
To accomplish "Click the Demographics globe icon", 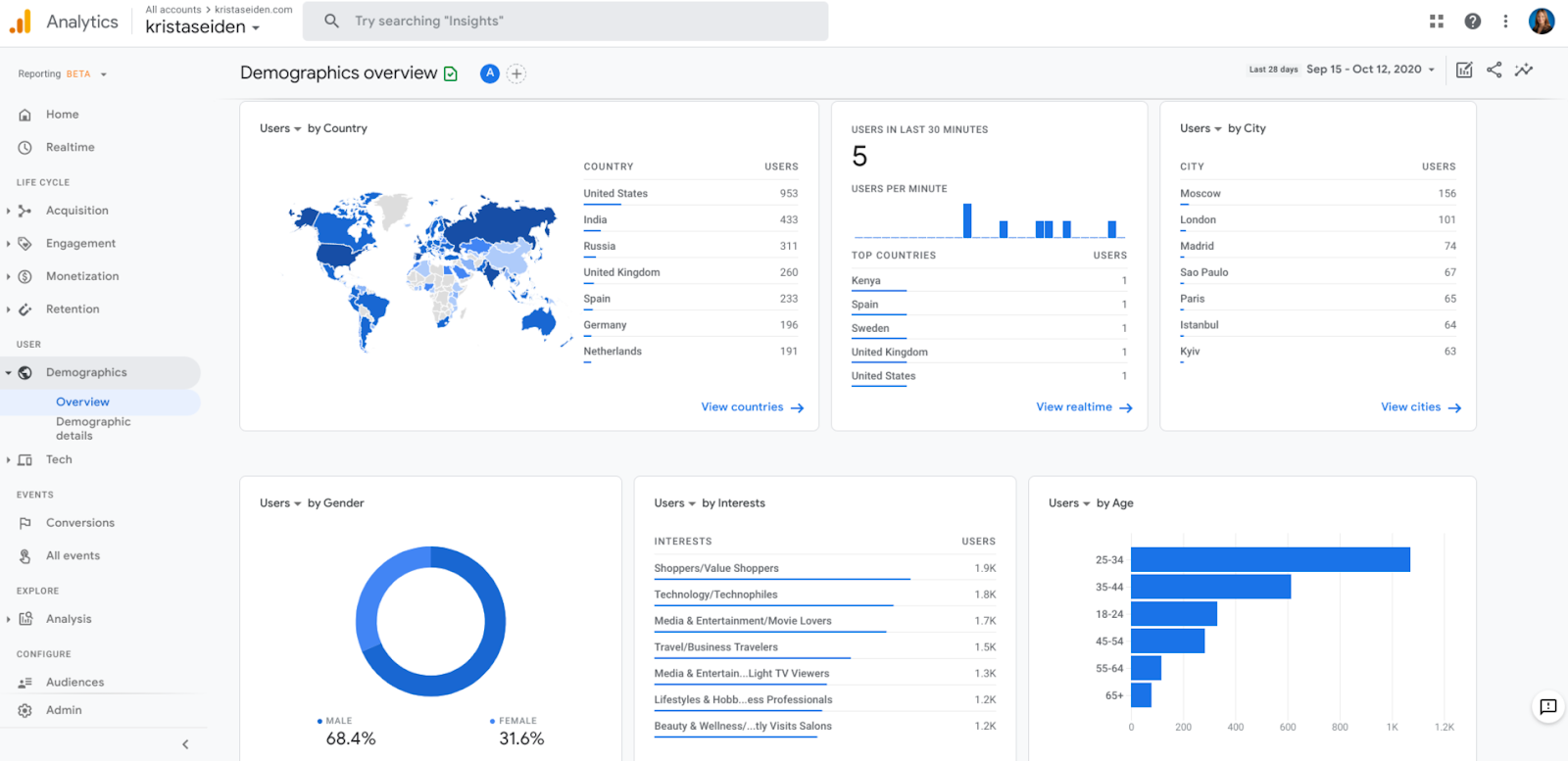I will tap(25, 373).
